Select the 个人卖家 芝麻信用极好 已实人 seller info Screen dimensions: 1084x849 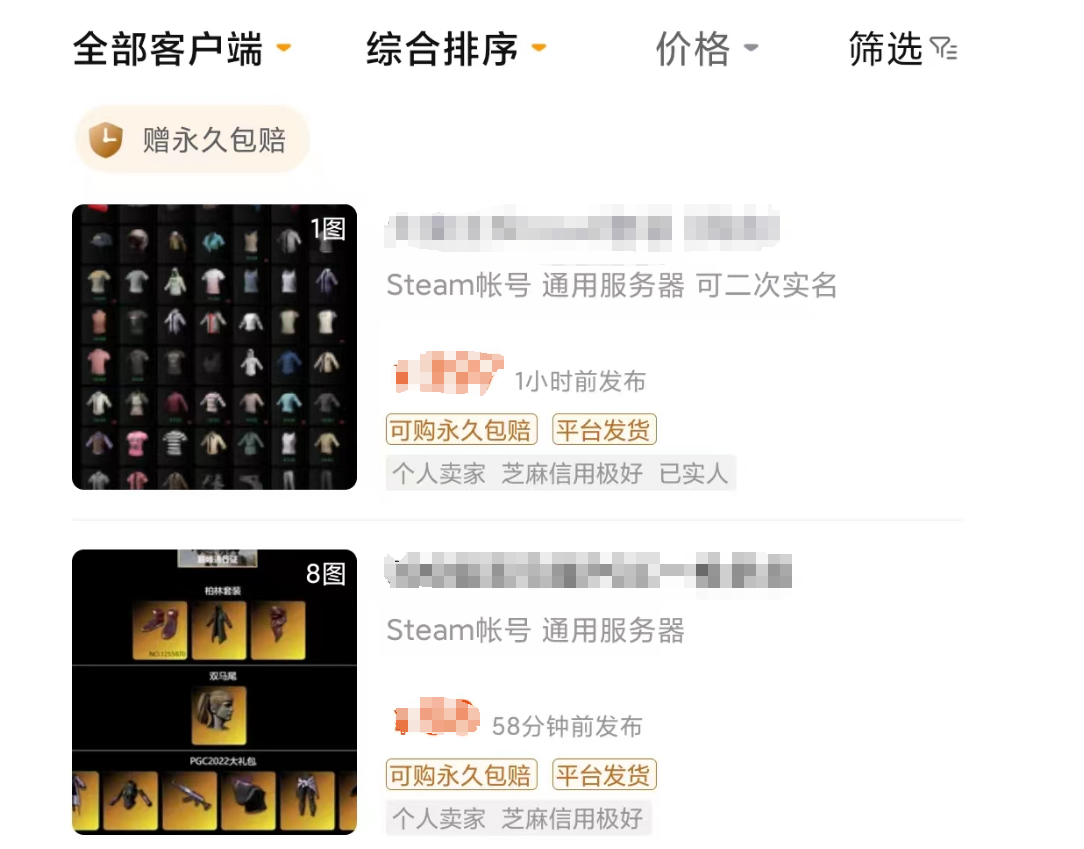pyautogui.click(x=561, y=474)
